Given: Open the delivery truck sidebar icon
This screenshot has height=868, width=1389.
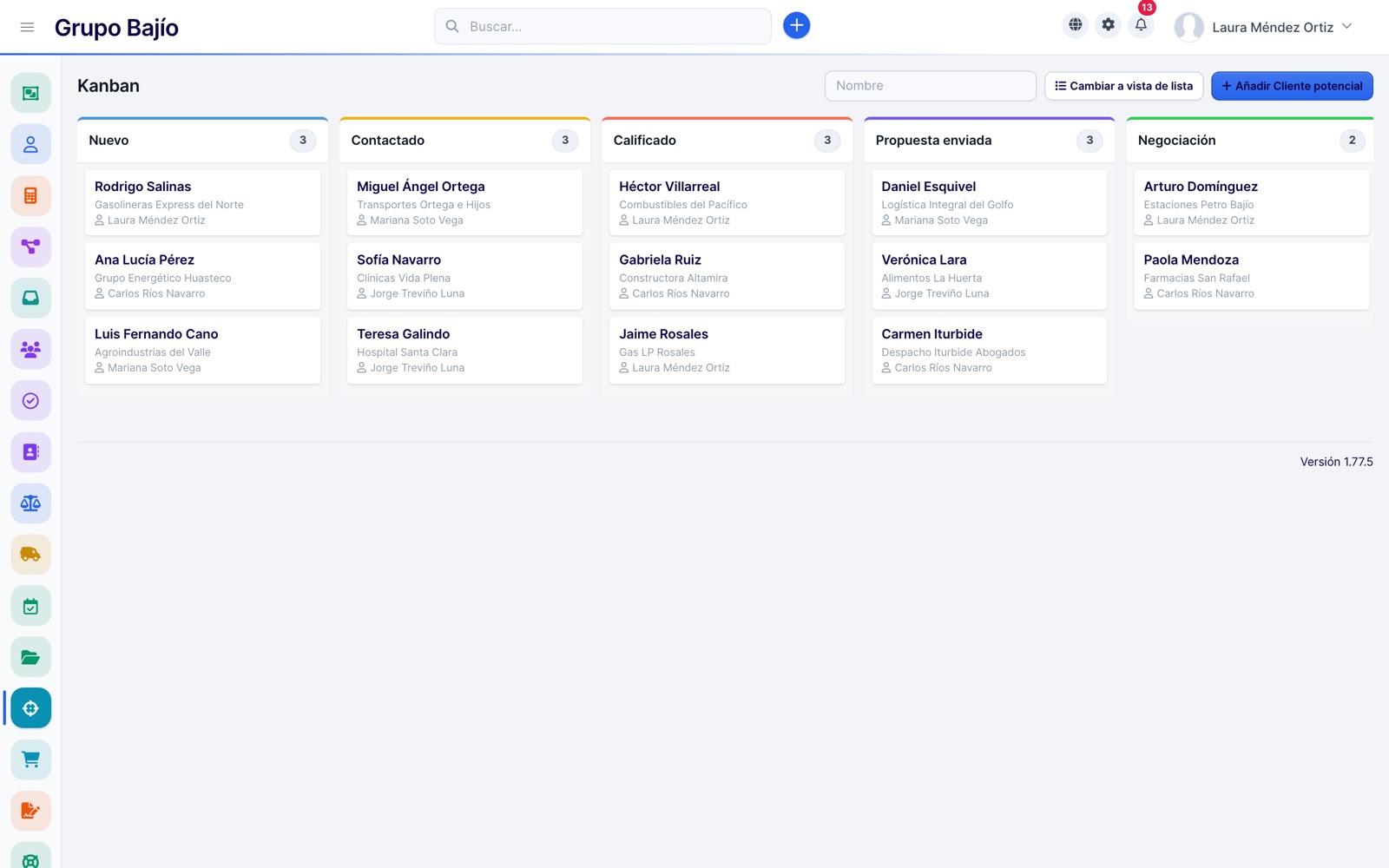Looking at the screenshot, I should (x=30, y=554).
